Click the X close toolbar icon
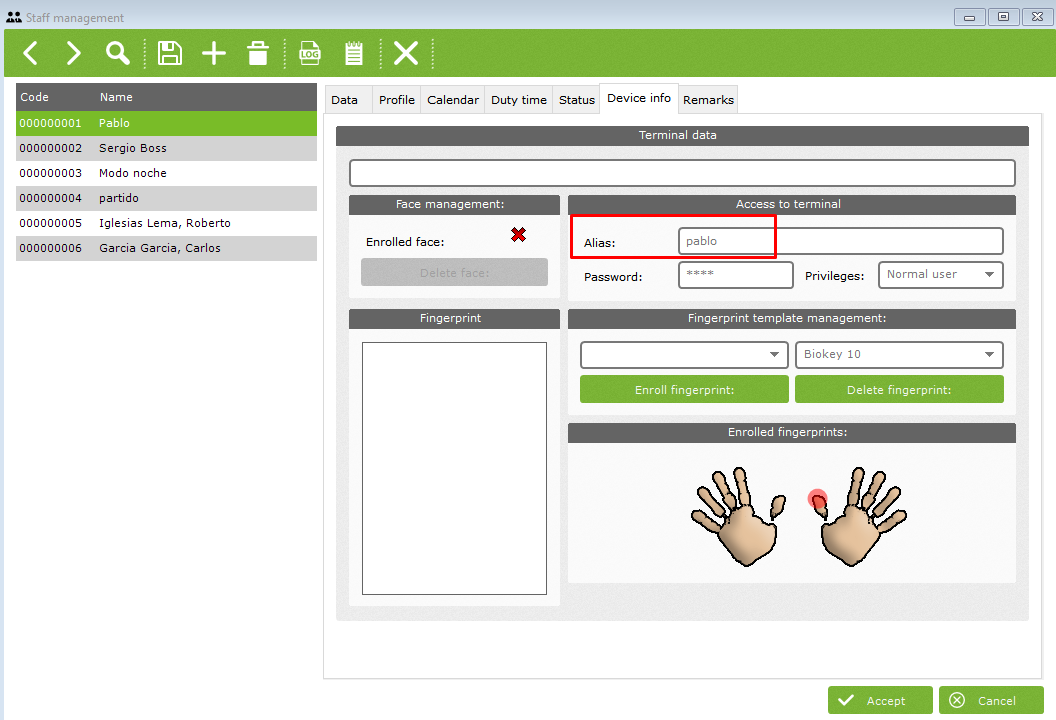 point(406,53)
